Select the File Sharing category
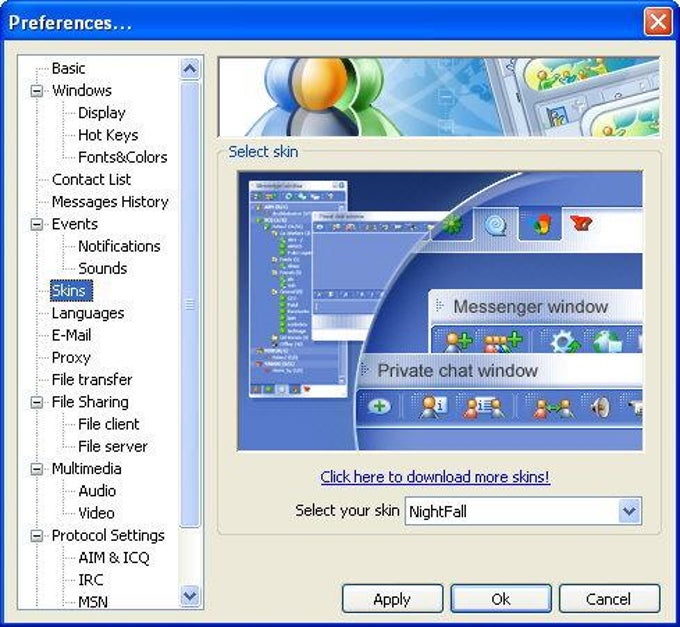The height and width of the screenshot is (627, 680). pos(90,402)
